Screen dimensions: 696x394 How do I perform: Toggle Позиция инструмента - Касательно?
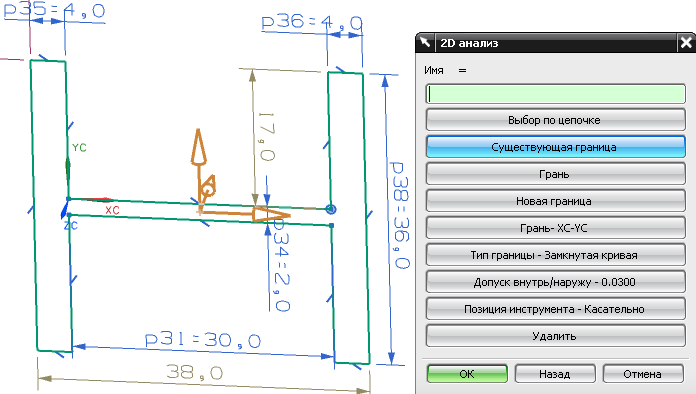pos(555,309)
